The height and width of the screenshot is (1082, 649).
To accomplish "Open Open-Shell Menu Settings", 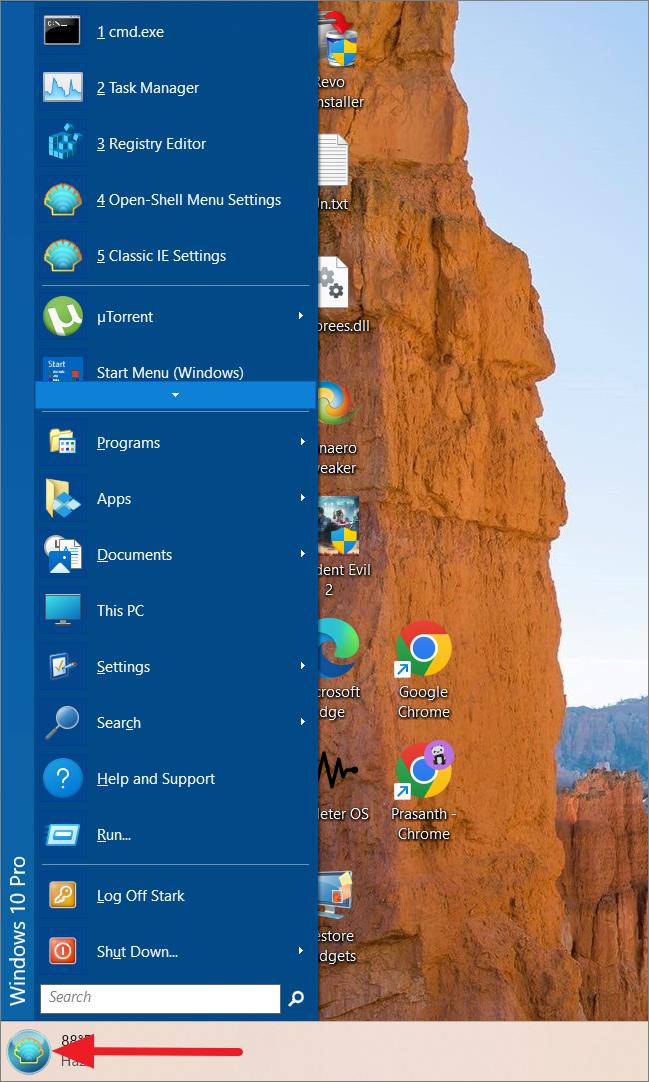I will point(188,200).
